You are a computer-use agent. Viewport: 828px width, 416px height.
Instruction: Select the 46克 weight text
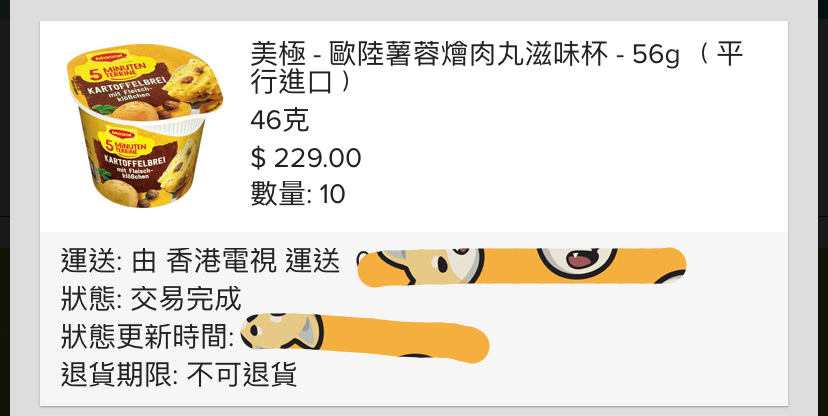pos(279,121)
